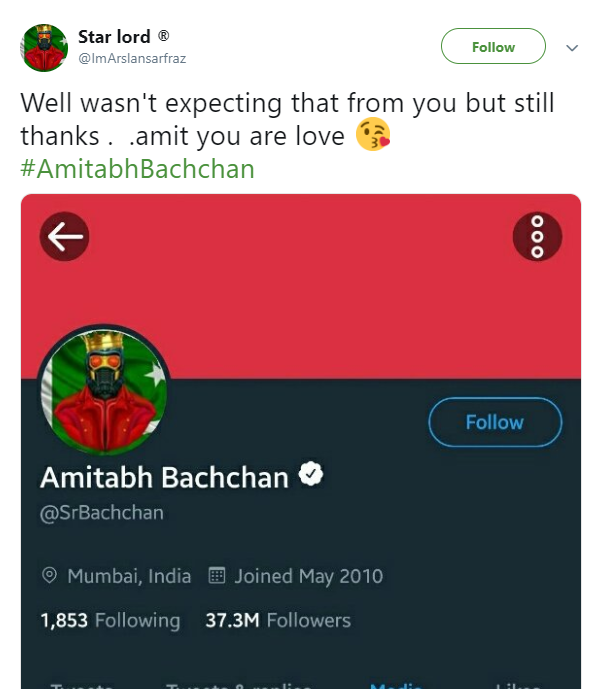The image size is (608, 689).
Task: Click the @SrBachchan handle
Action: point(102,513)
